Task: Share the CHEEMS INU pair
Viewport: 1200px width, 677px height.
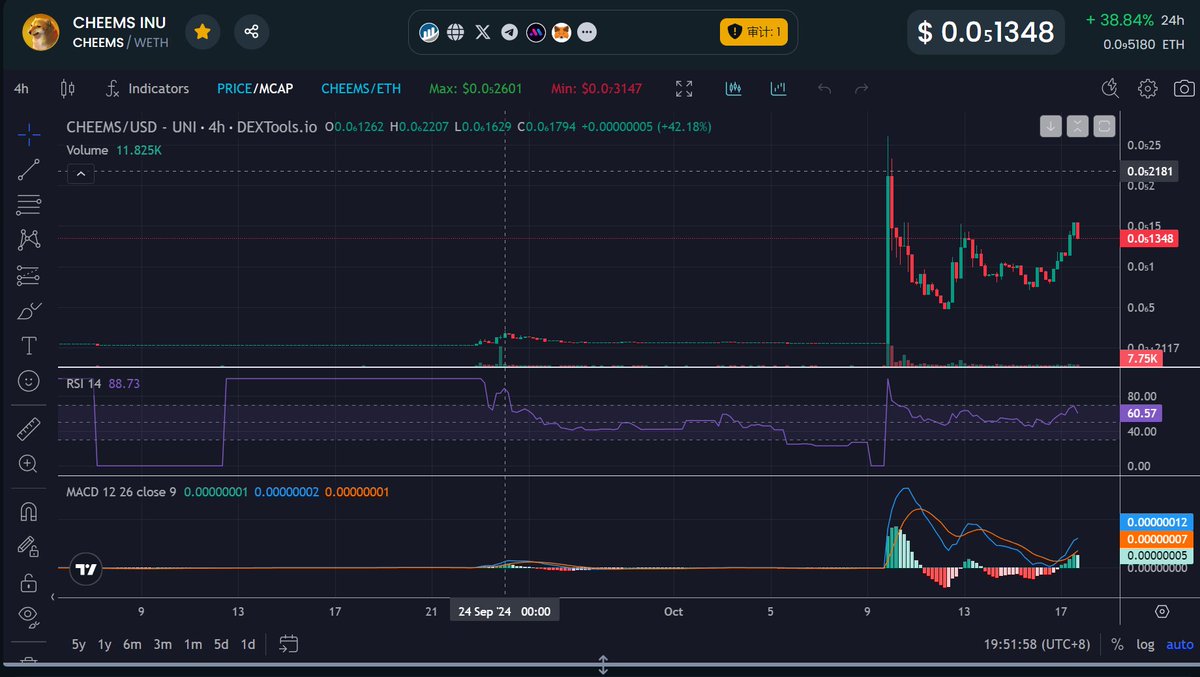Action: click(251, 32)
